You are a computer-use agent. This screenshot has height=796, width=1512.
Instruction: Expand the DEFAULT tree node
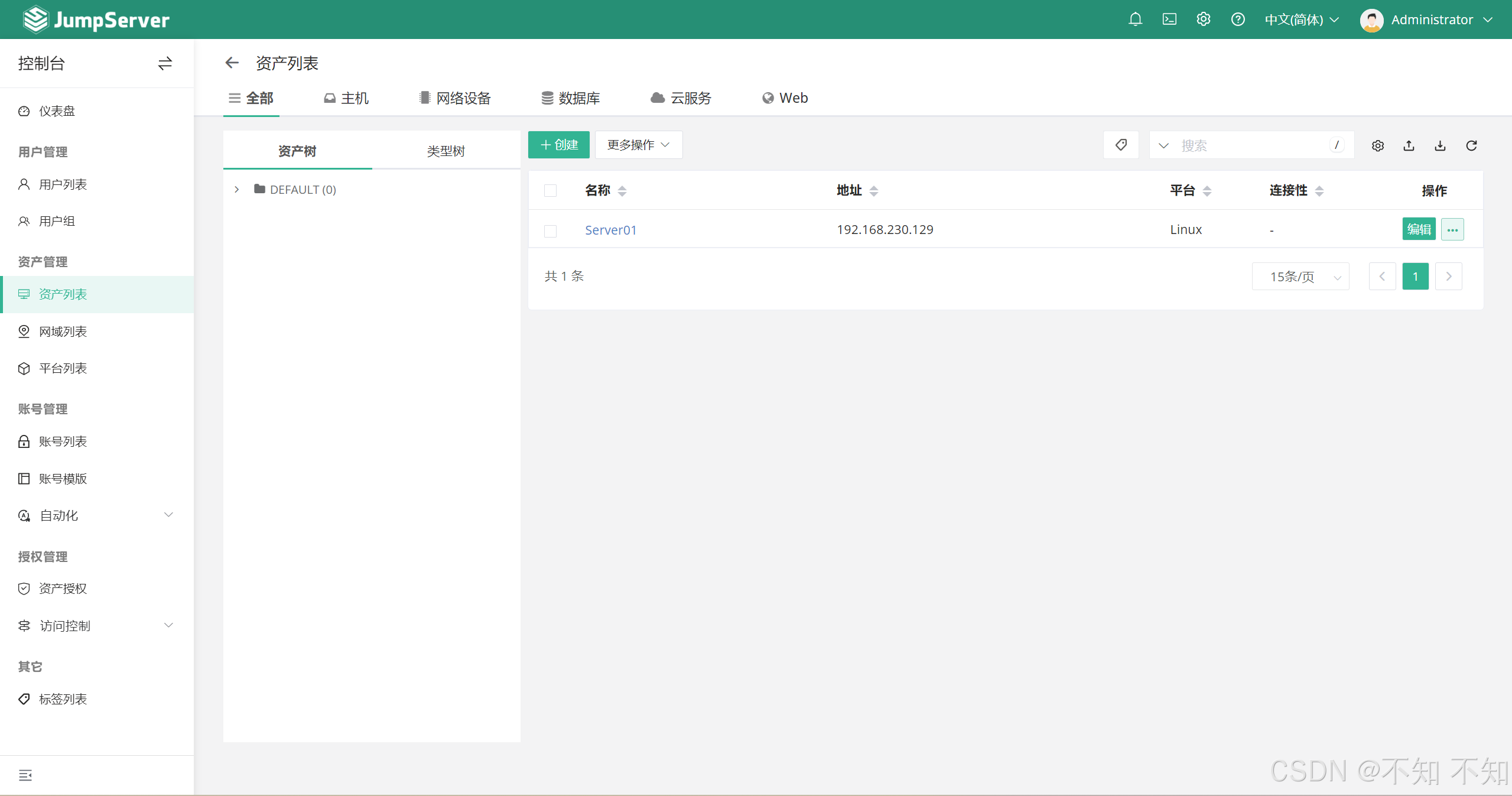pos(237,190)
